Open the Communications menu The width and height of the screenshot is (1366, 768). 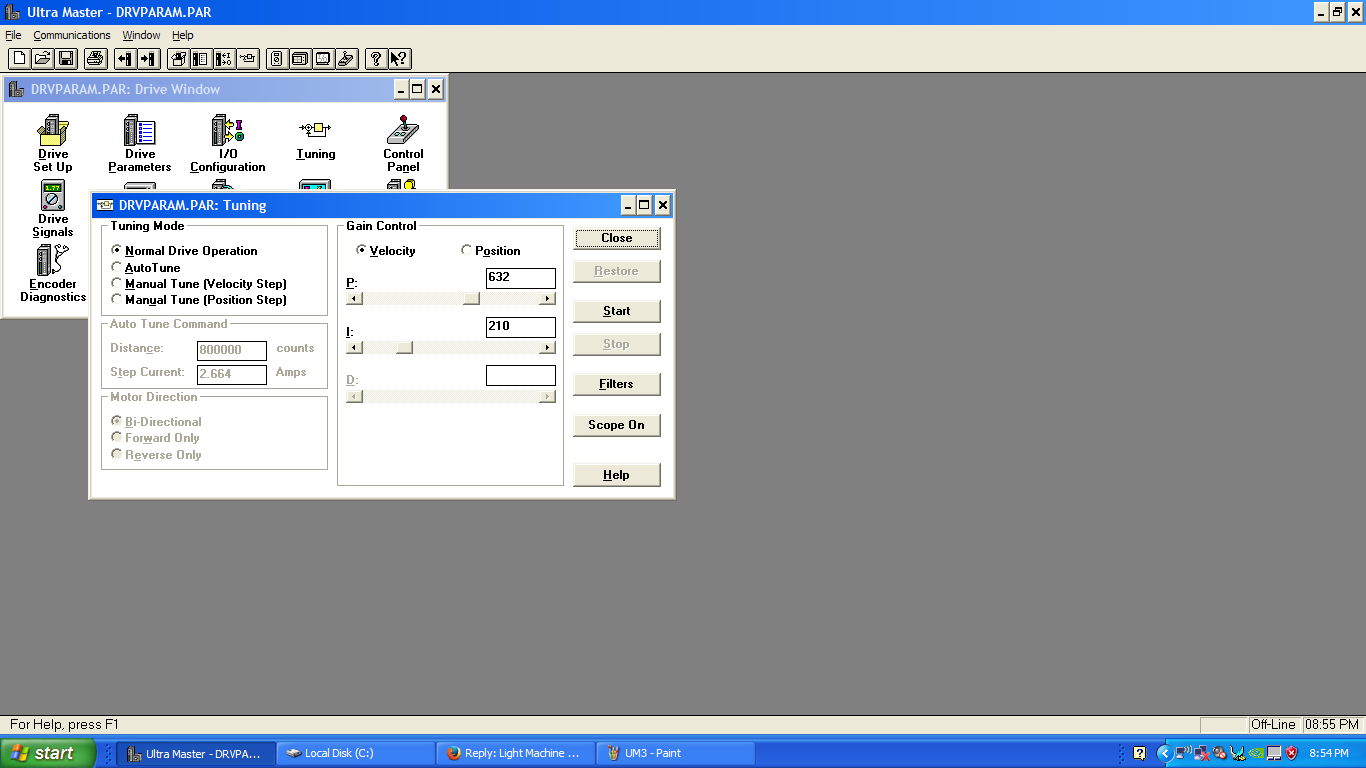[72, 35]
